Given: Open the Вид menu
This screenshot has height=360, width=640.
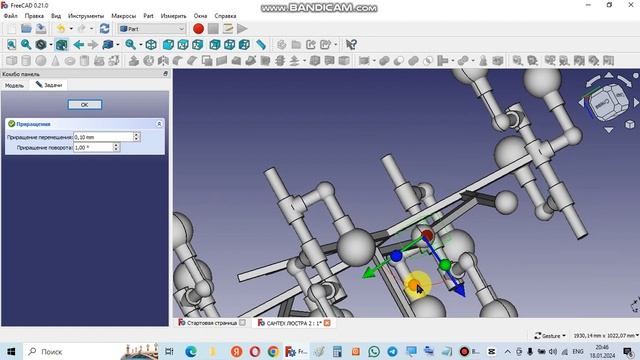Looking at the screenshot, I should (56, 16).
